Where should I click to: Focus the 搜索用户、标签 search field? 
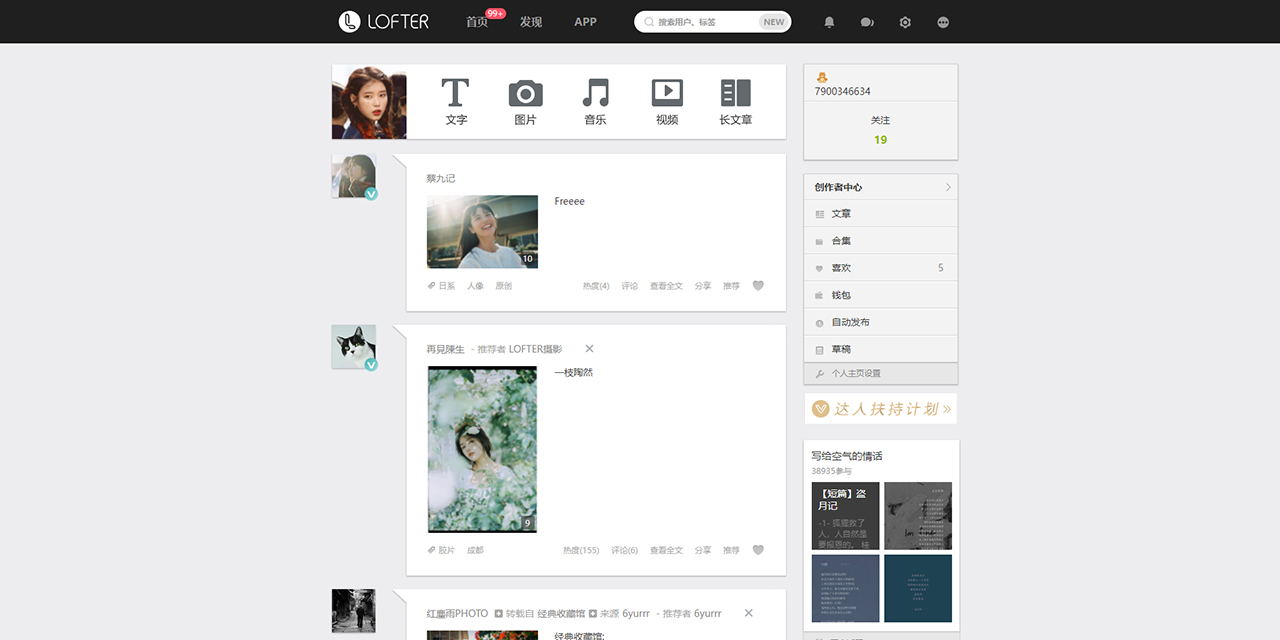[x=713, y=22]
